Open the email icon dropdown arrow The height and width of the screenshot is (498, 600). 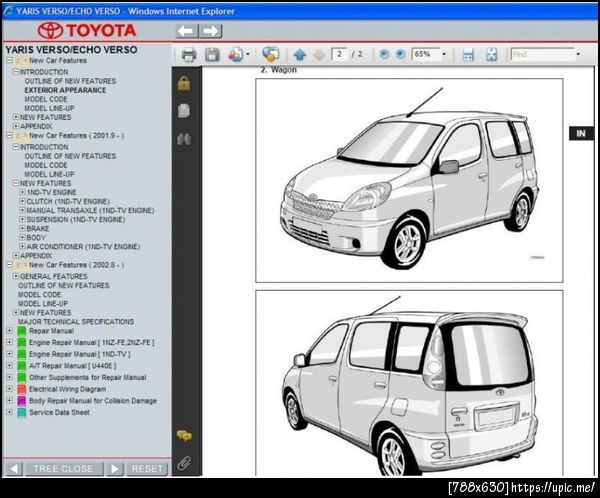(x=248, y=54)
